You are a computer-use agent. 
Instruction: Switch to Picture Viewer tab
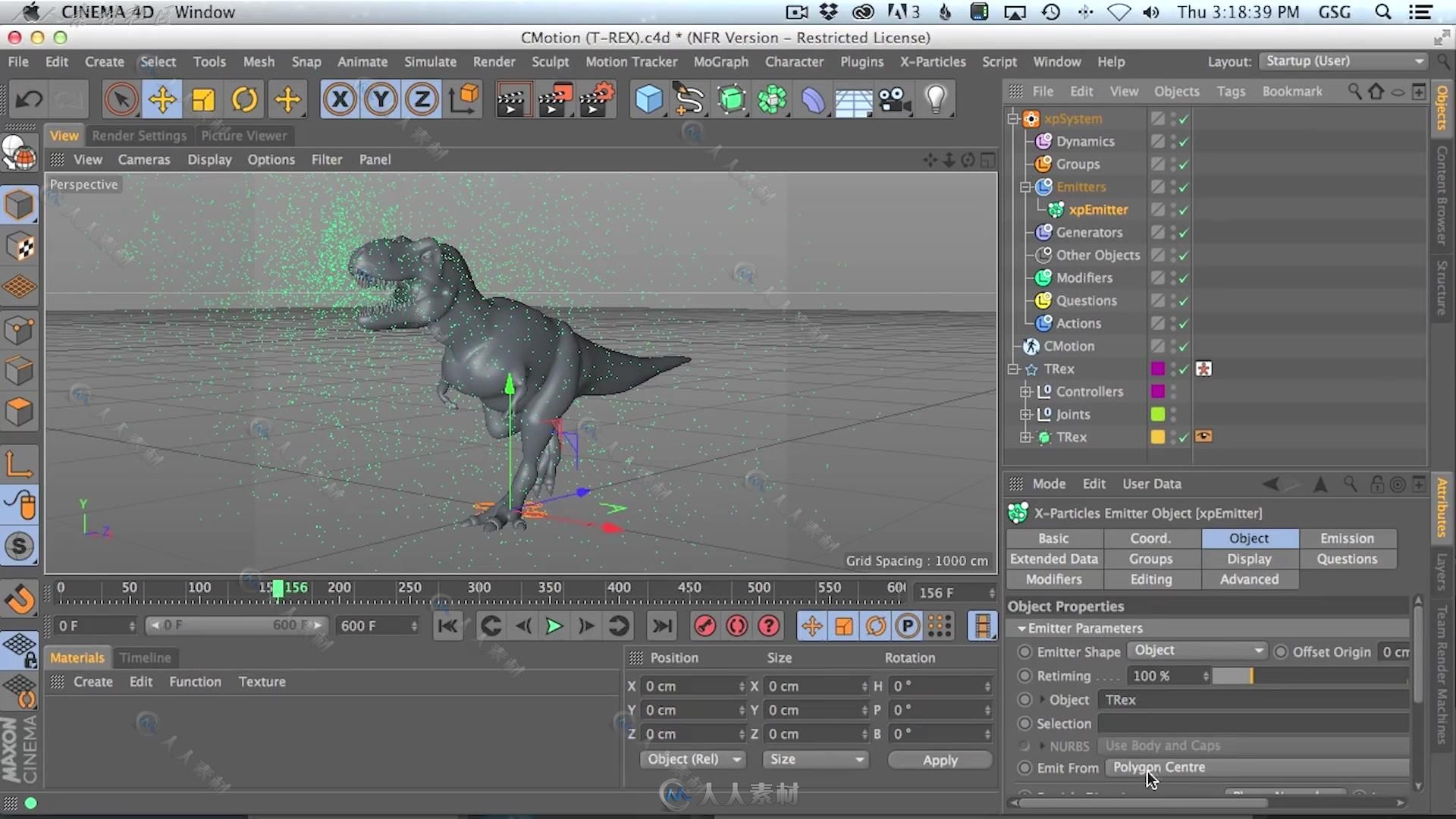coord(244,135)
